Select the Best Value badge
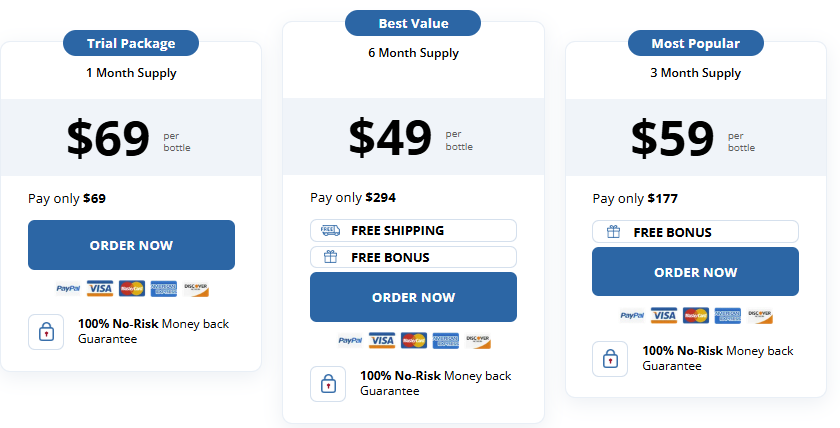The height and width of the screenshot is (428, 840). click(x=413, y=23)
